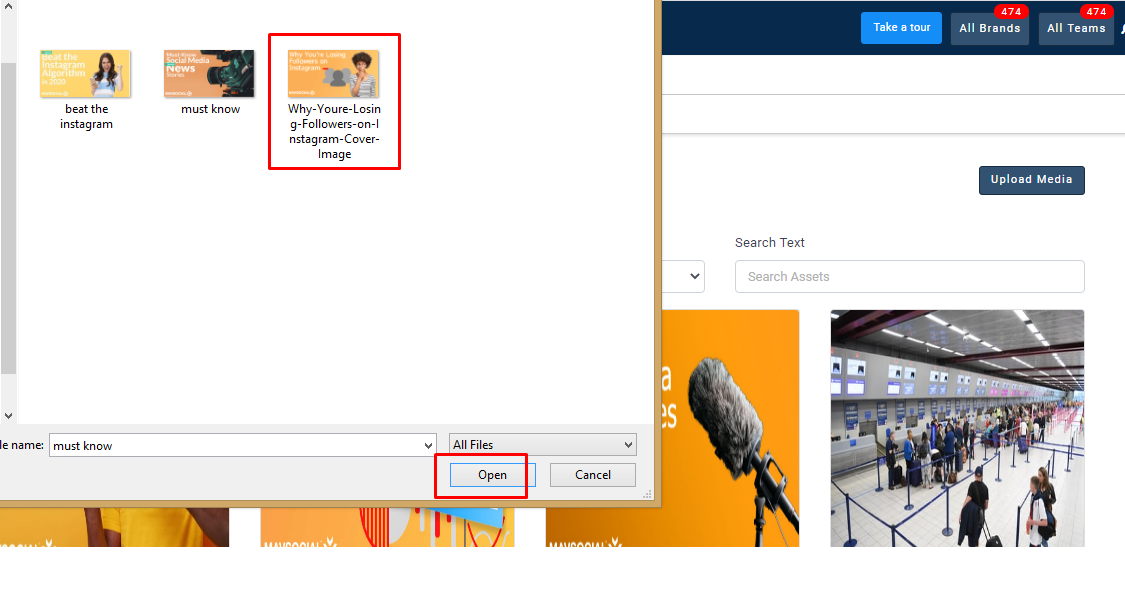This screenshot has height=605, width=1125.
Task: Open the 'All Files' file type dropdown
Action: [x=542, y=445]
